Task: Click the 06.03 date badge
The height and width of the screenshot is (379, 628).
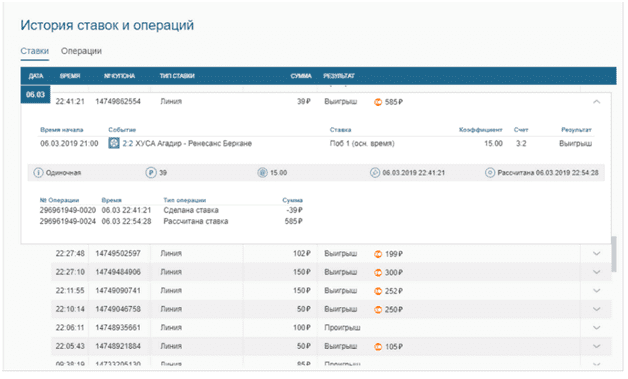Action: [x=35, y=95]
